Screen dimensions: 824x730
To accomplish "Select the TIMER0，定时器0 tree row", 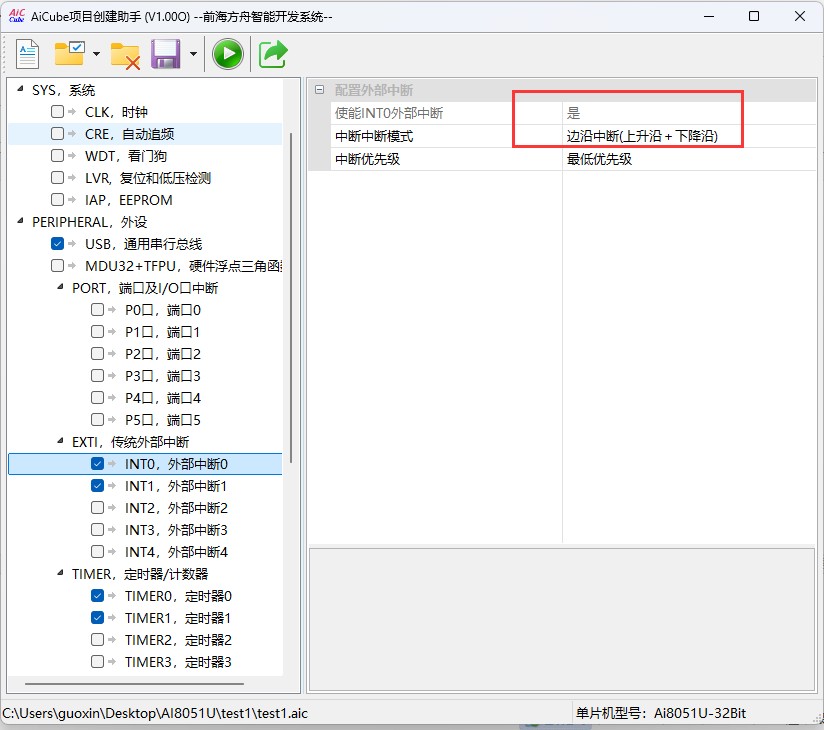I will point(178,596).
